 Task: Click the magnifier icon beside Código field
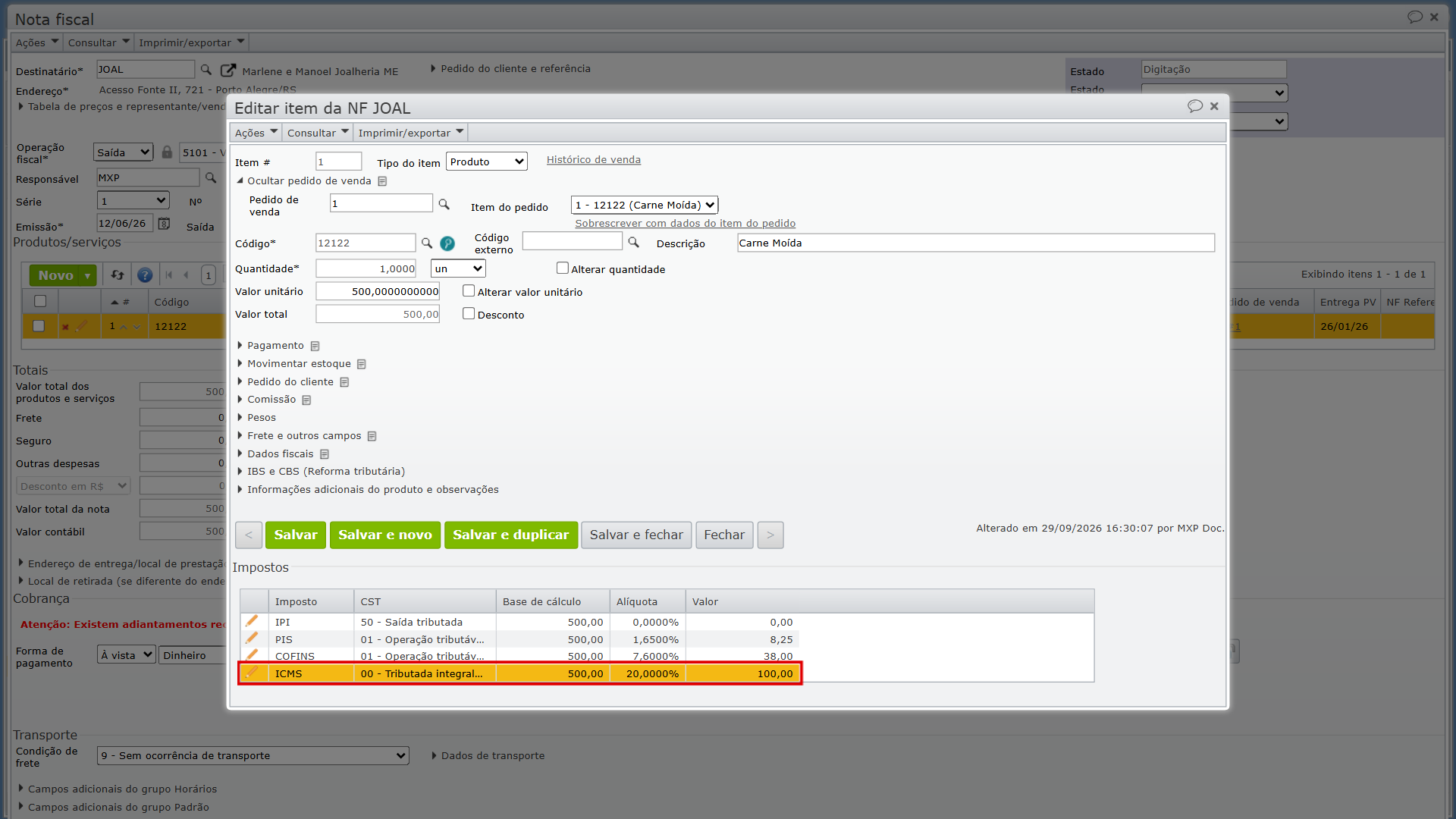pyautogui.click(x=427, y=243)
